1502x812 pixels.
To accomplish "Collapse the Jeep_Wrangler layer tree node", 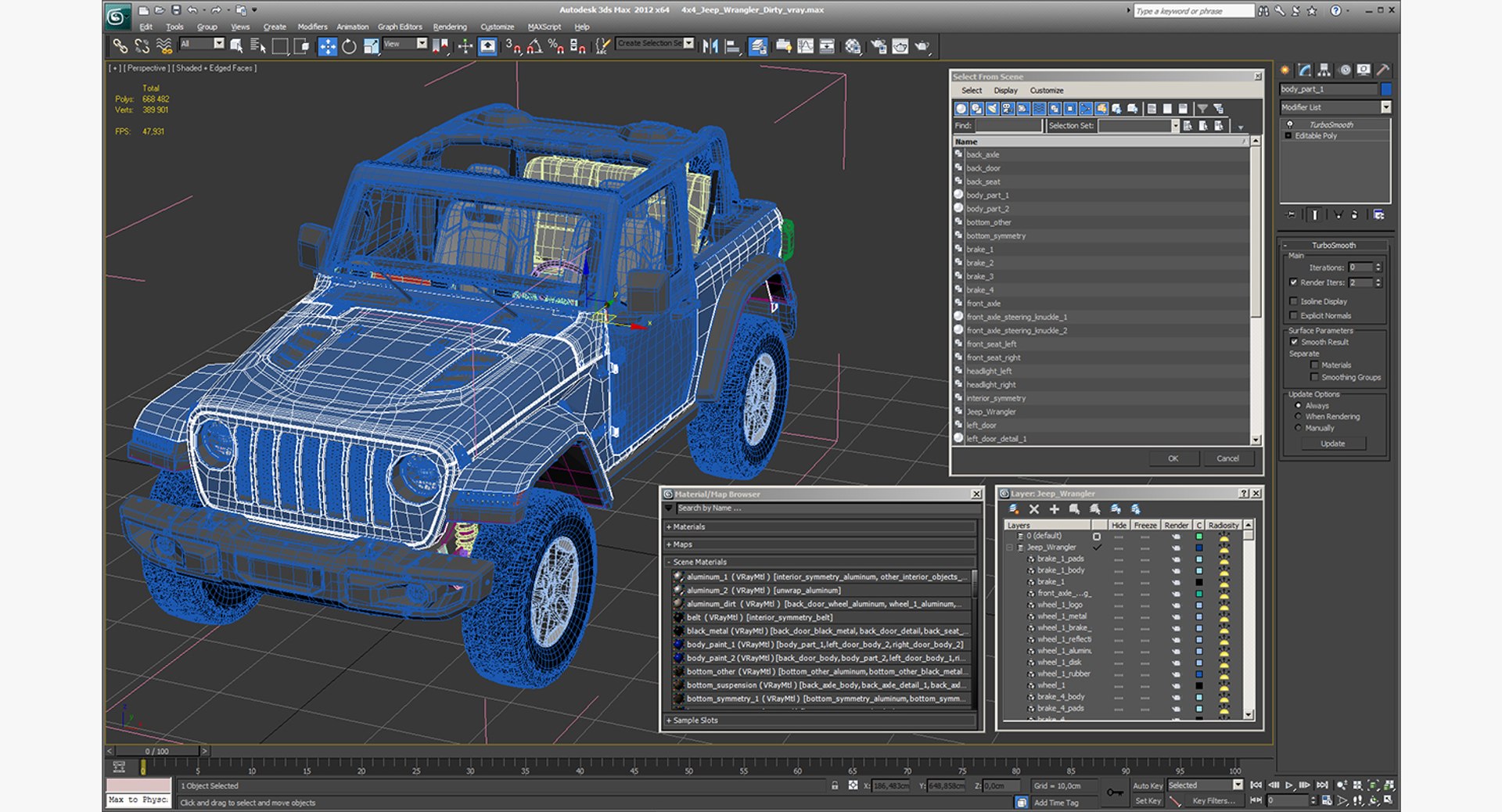I will click(1009, 548).
